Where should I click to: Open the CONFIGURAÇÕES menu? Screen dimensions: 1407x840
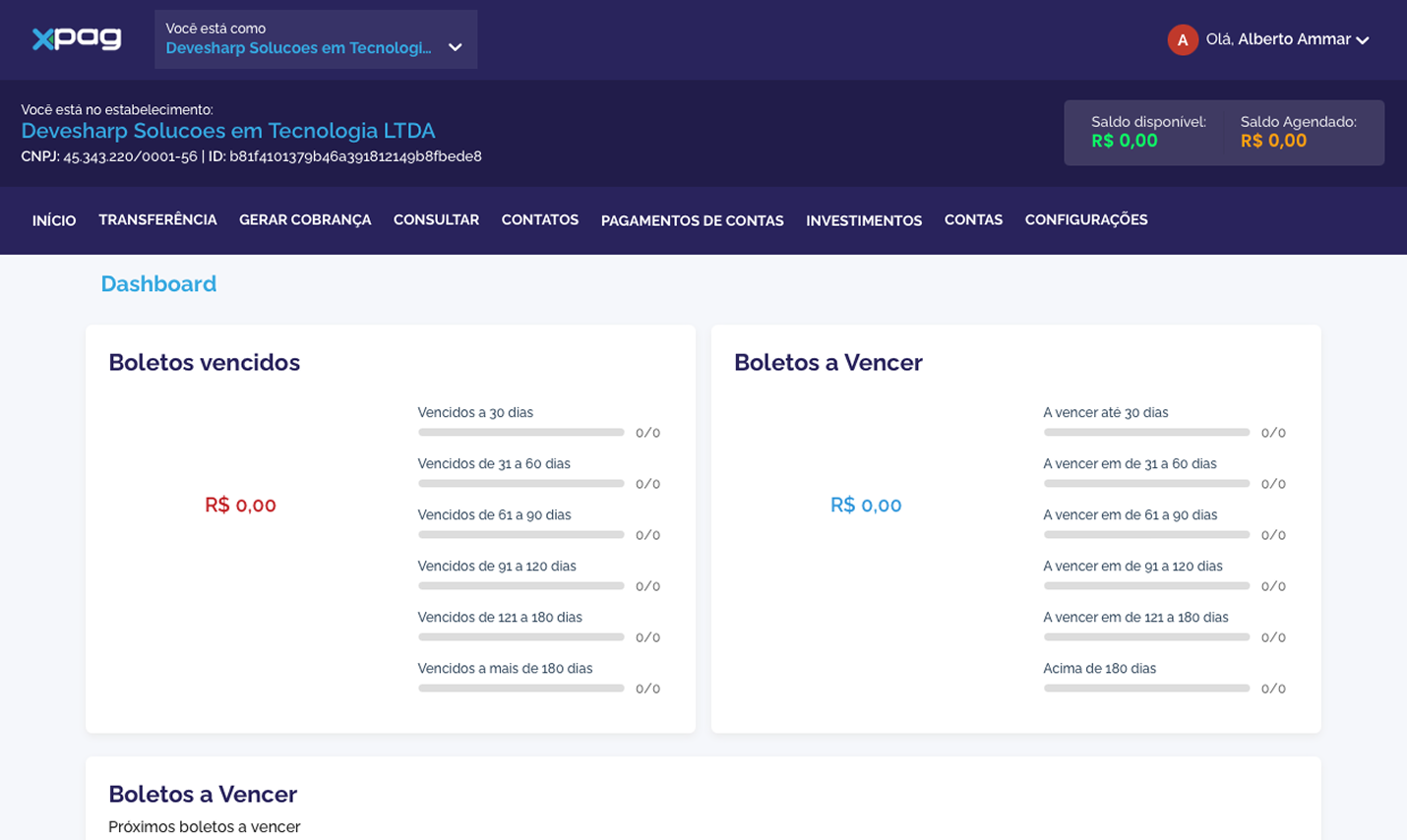(x=1086, y=219)
